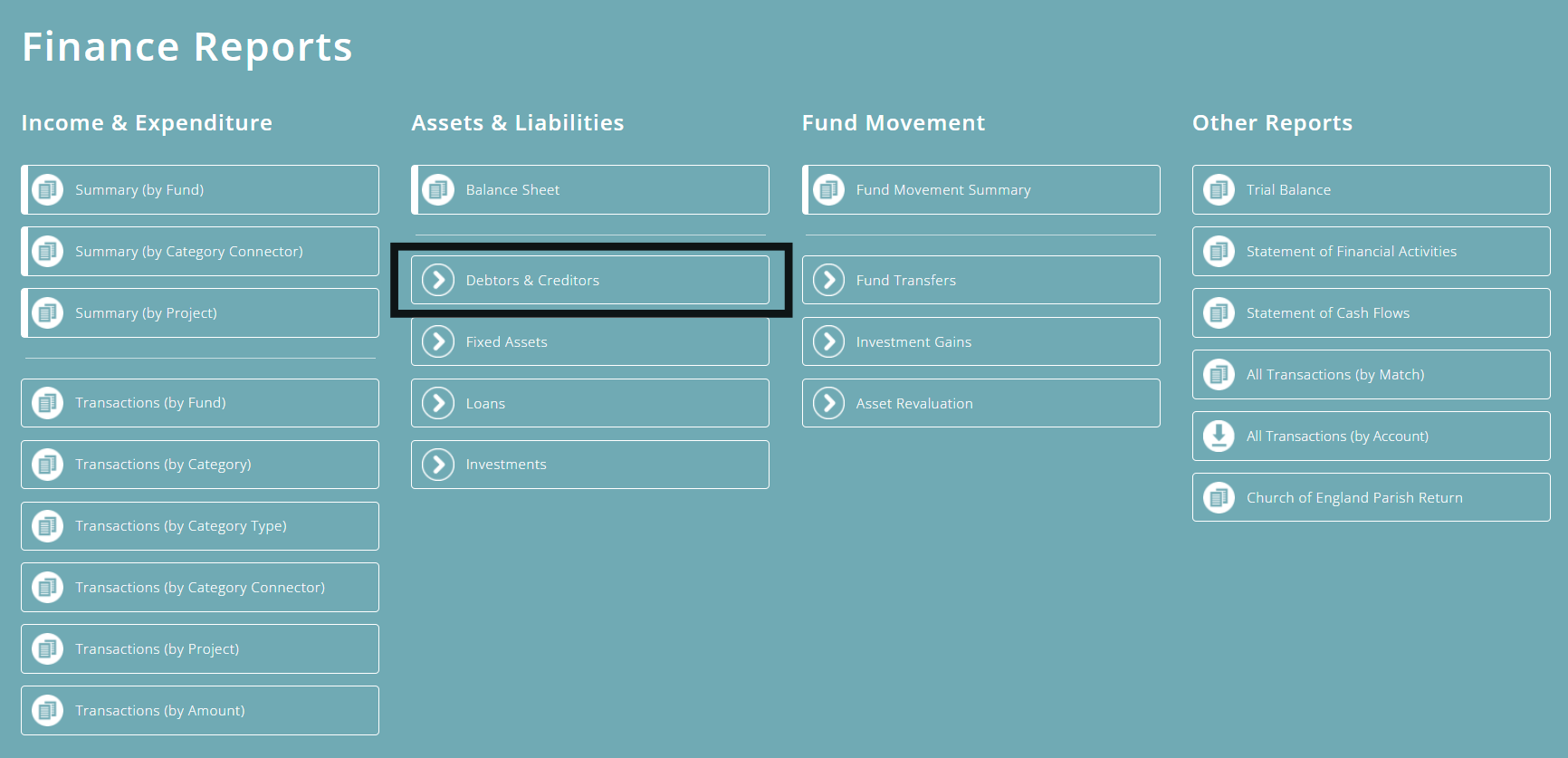The height and width of the screenshot is (758, 1568).
Task: Open the Asset Revaluation report
Action: point(980,402)
